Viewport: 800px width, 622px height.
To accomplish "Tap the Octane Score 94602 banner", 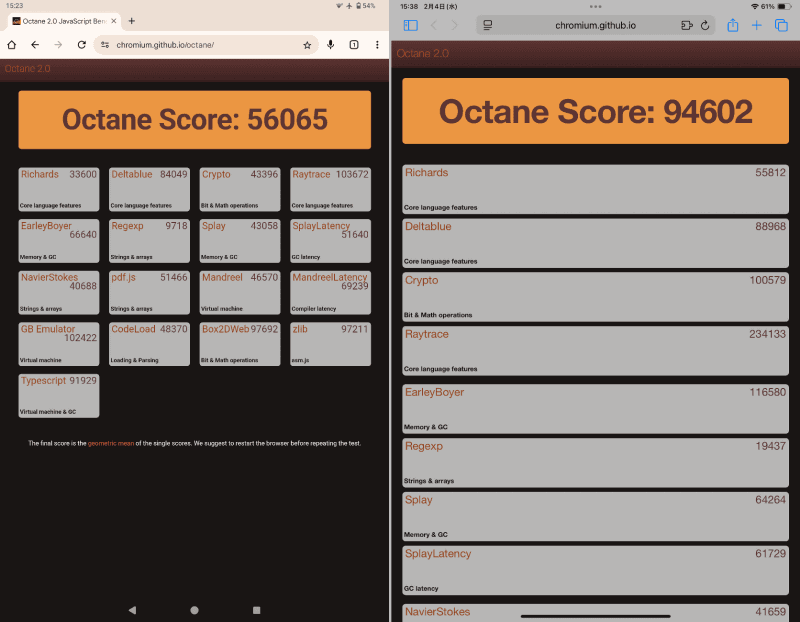I will [595, 112].
